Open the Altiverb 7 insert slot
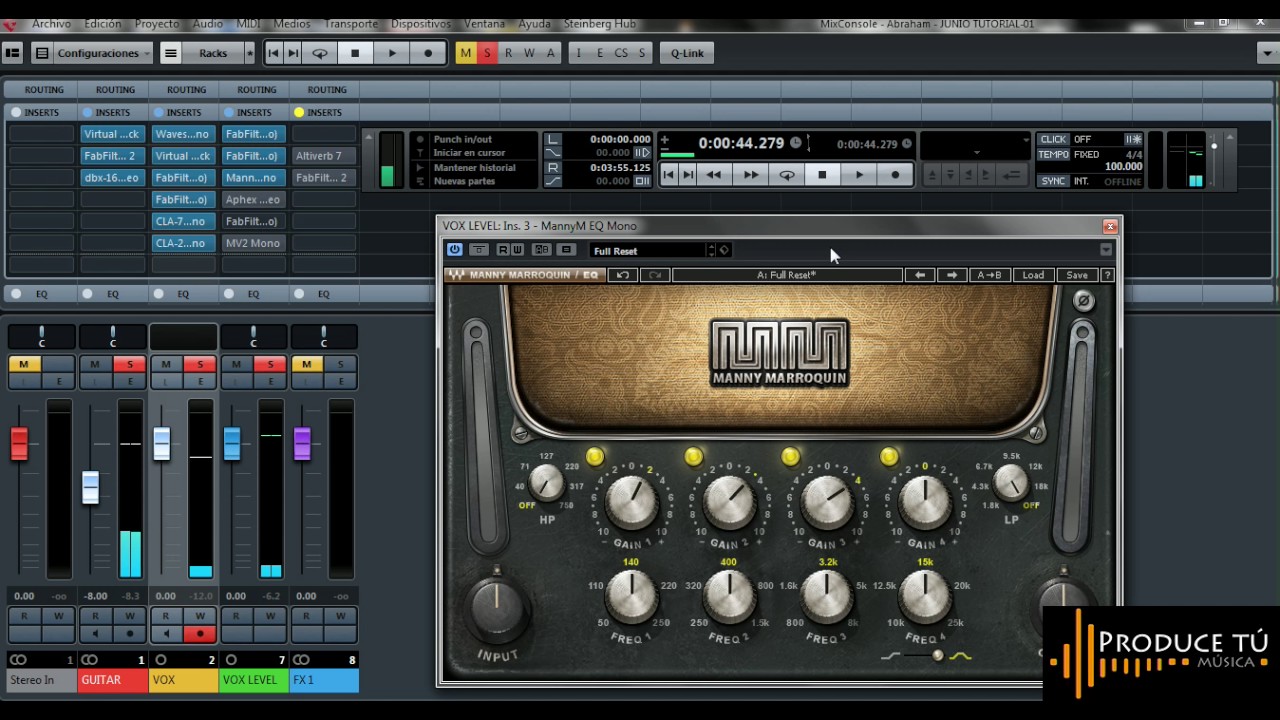Screen dimensions: 1280x720 tap(324, 156)
